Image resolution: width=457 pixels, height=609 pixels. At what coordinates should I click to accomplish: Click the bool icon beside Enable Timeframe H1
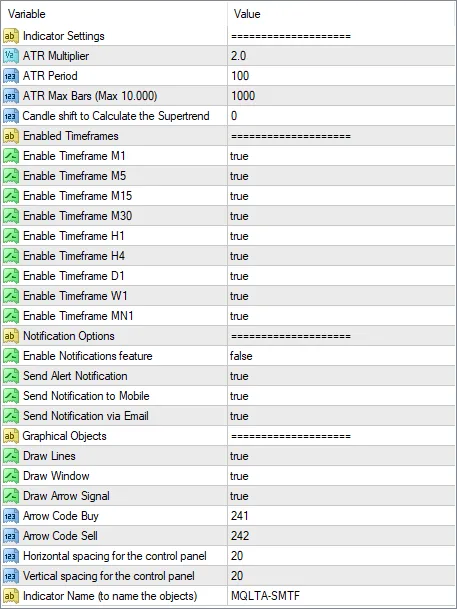pos(11,236)
